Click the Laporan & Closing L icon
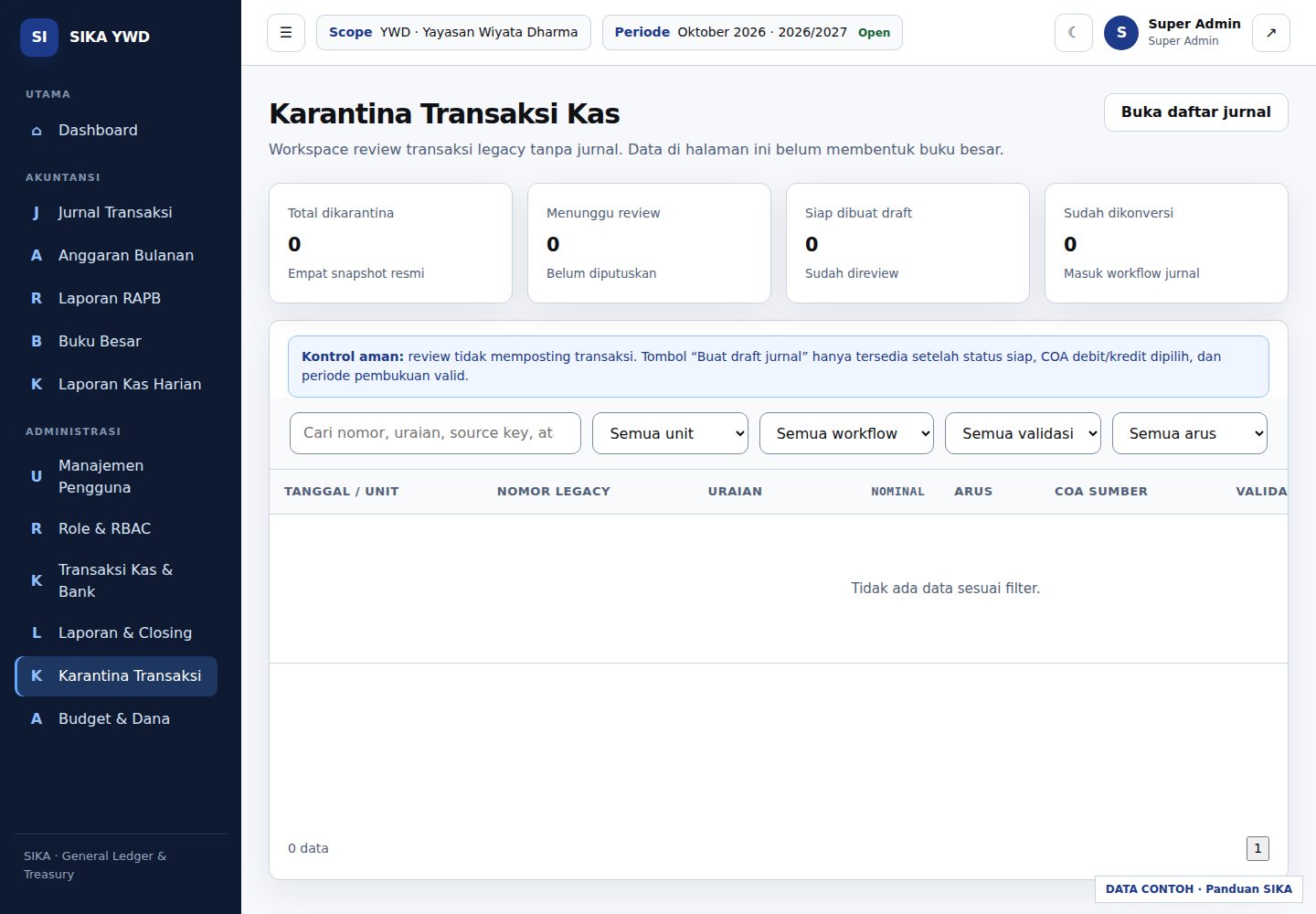This screenshot has height=914, width=1316. (37, 632)
